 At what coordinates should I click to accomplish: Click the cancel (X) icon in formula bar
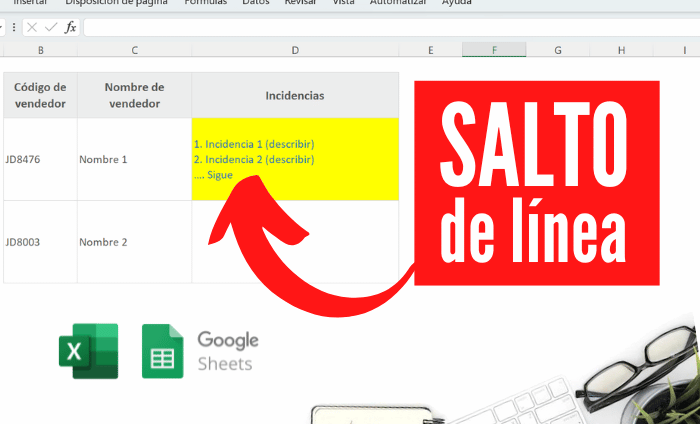tap(33, 27)
